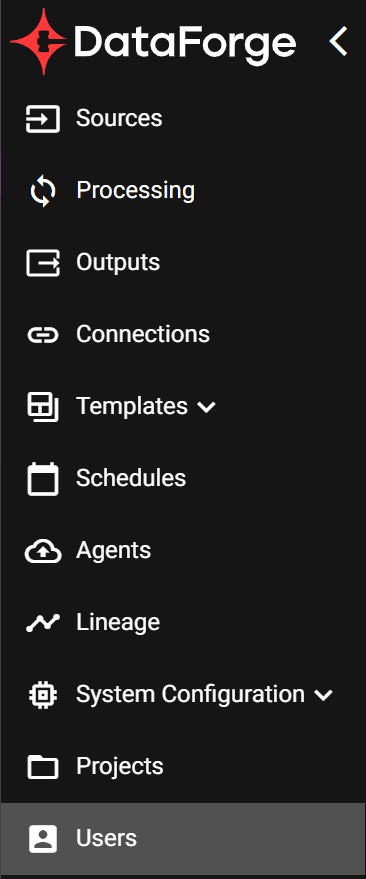Click the System Configuration chip icon
This screenshot has width=366, height=879.
point(43,695)
